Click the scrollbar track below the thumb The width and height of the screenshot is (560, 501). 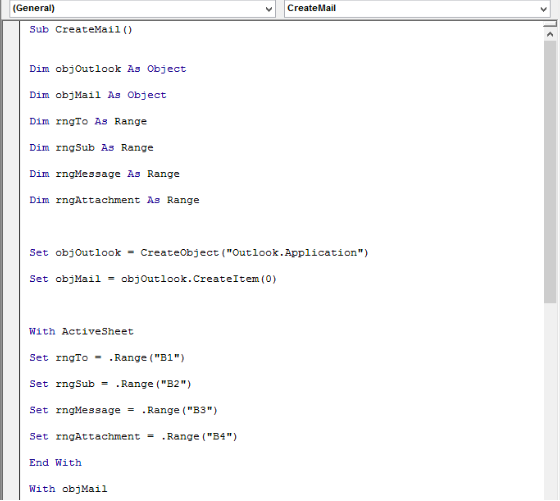tap(550, 401)
